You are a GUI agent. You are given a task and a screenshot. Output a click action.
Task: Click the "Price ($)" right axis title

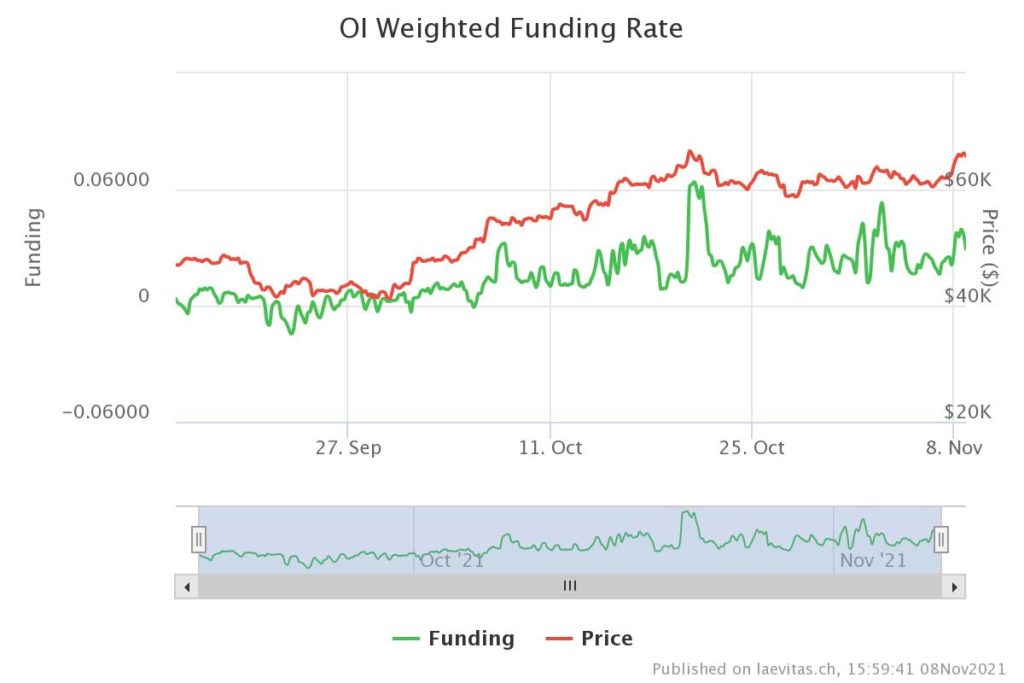coord(990,247)
